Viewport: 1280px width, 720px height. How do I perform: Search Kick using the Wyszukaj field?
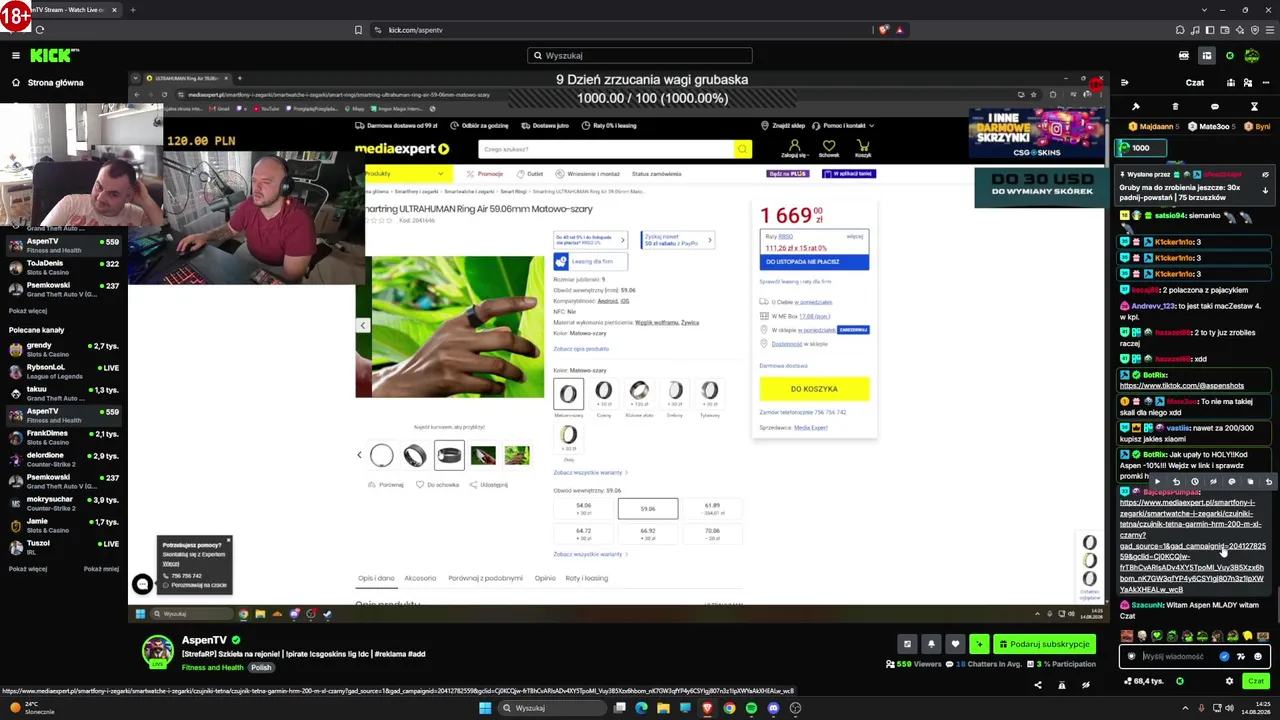(640, 56)
